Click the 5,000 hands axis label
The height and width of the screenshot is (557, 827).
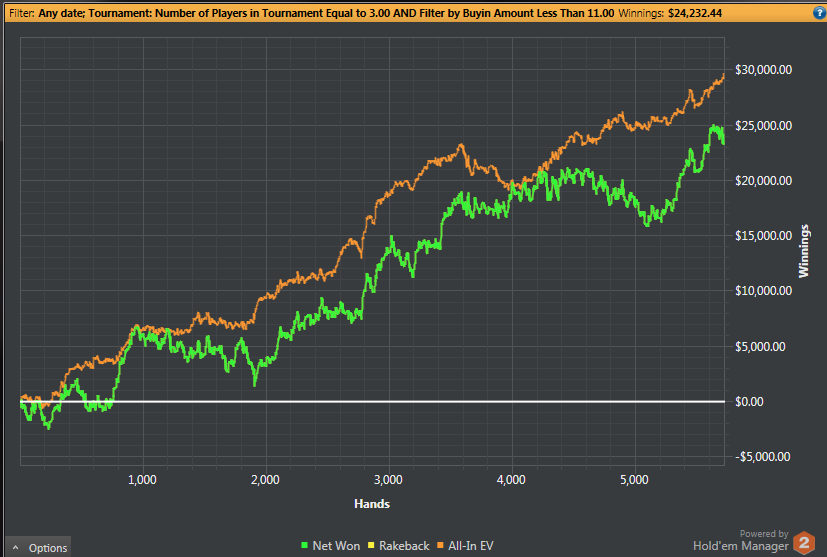pos(634,480)
